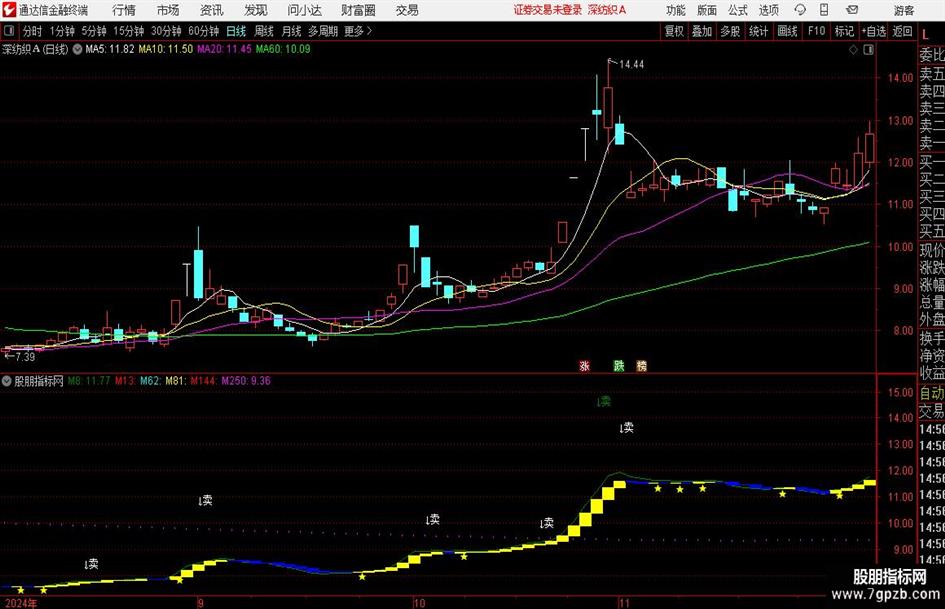Click the 统计 statistics button
Viewport: 945px width, 609px height.
point(758,31)
